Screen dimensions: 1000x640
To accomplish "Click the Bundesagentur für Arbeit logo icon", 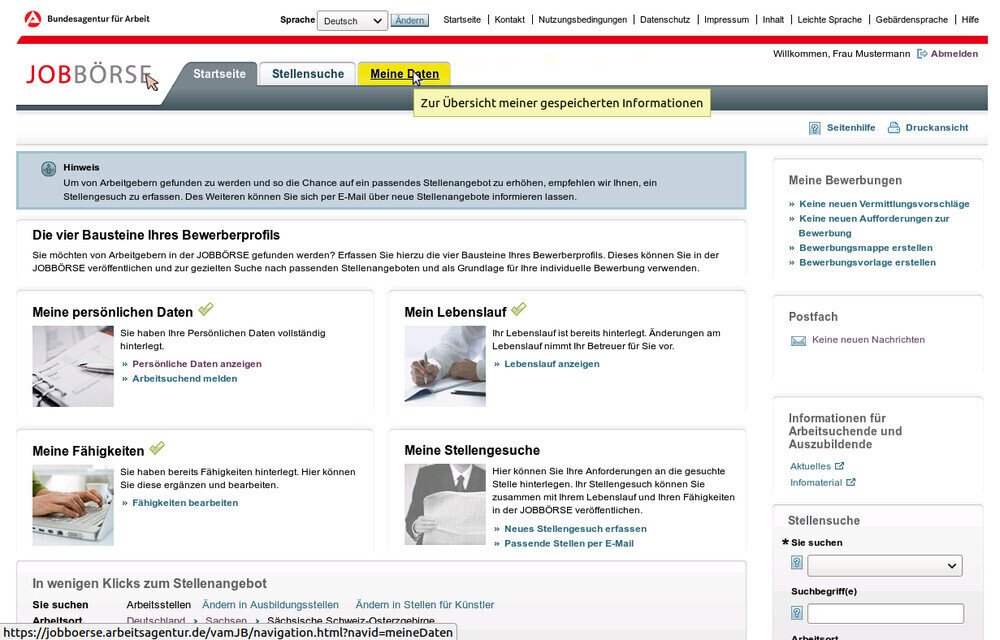I will click(x=33, y=19).
